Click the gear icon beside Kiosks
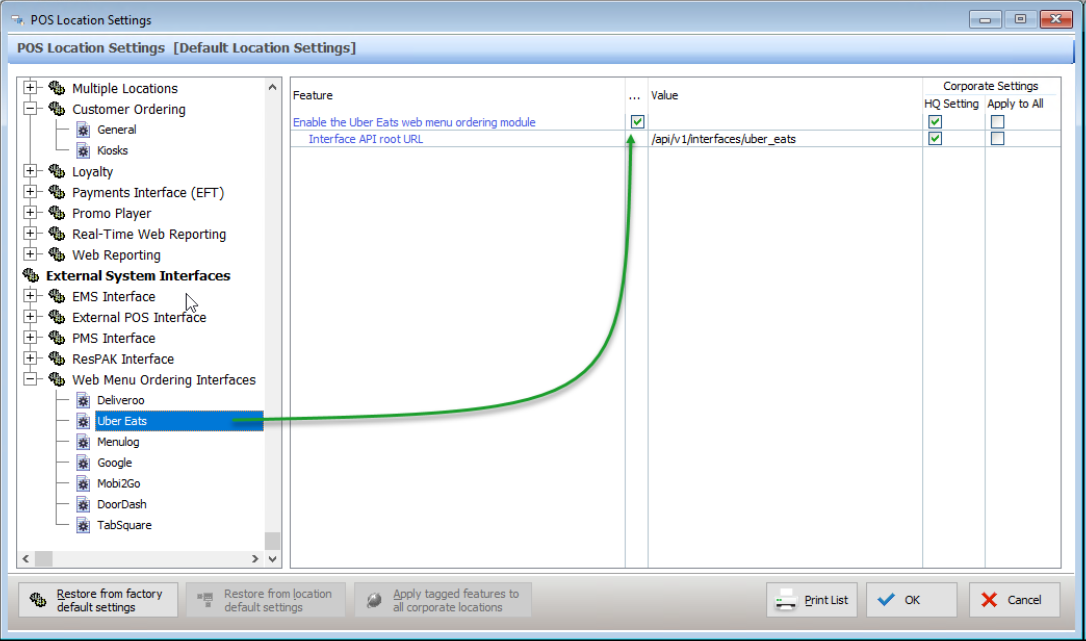 pos(83,151)
